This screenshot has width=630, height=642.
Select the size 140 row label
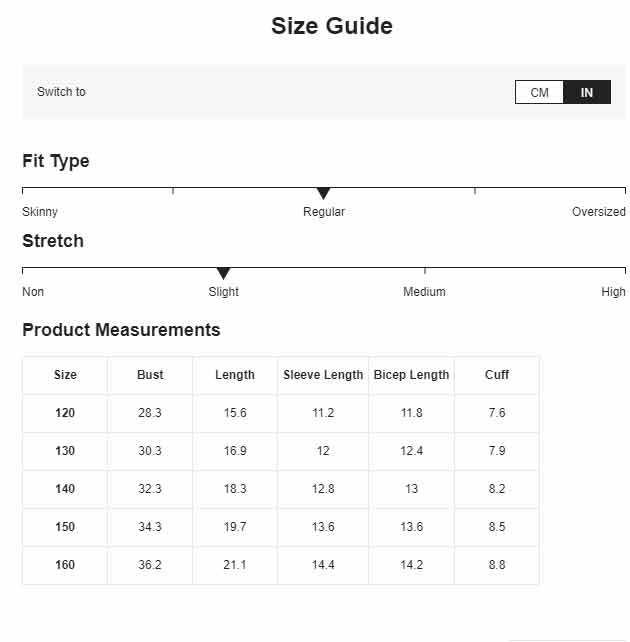[65, 489]
